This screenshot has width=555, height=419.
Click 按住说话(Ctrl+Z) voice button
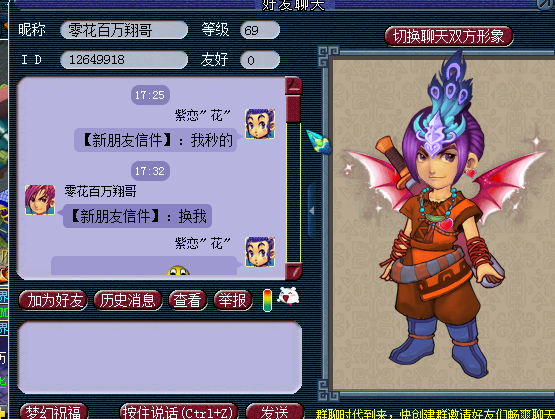point(178,412)
